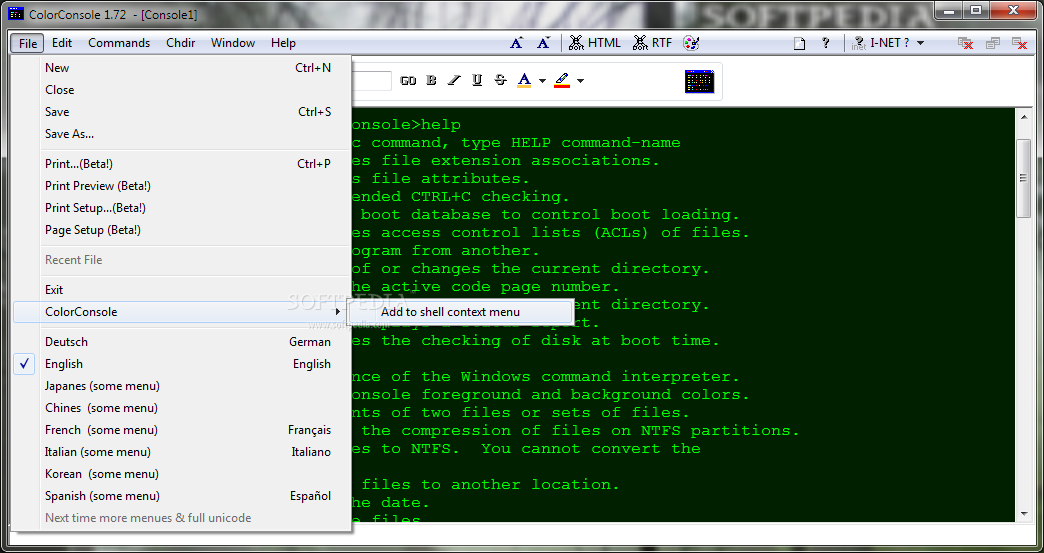Open the color palette icon
The height and width of the screenshot is (553, 1044).
[x=692, y=43]
